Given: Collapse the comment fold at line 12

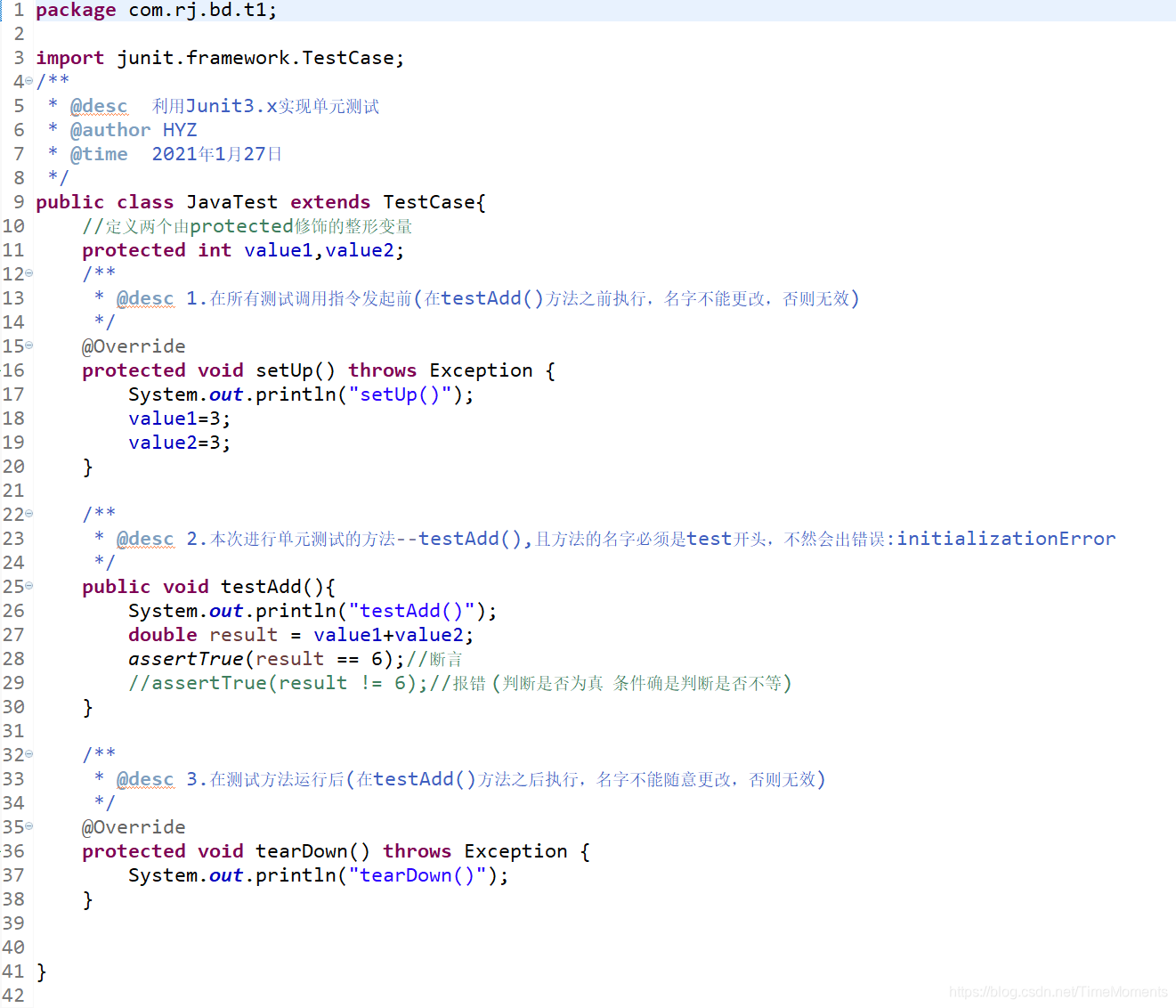Looking at the screenshot, I should 29,273.
